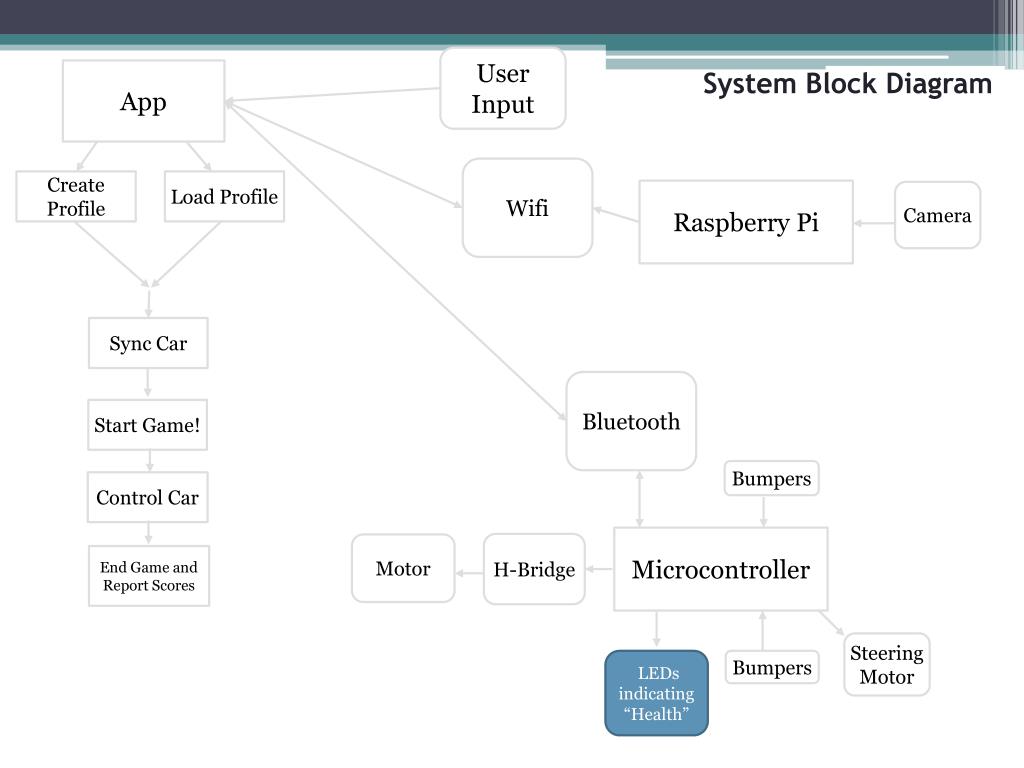
Task: Select the Sync Car step
Action: click(x=148, y=343)
